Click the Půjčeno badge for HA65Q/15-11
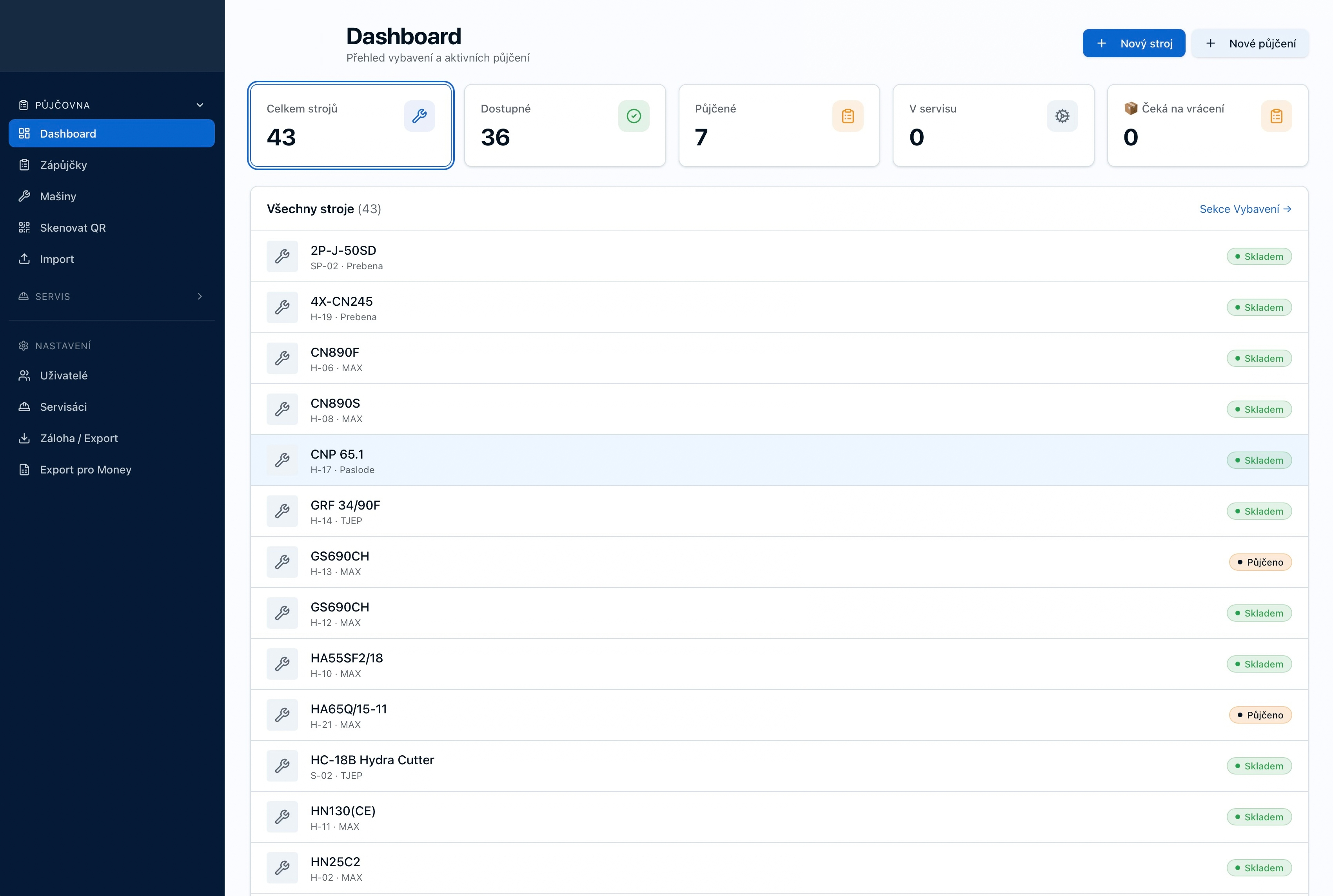The width and height of the screenshot is (1333, 896). pos(1260,715)
